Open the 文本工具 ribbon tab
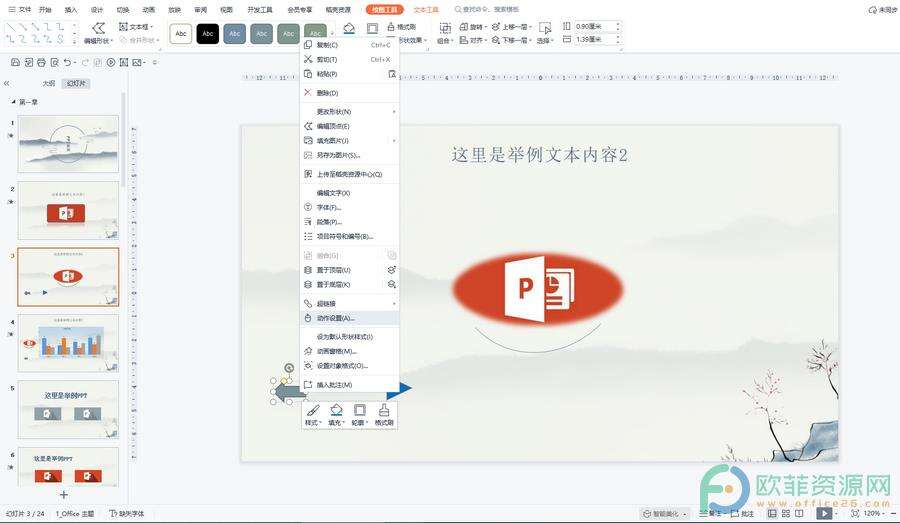 426,9
